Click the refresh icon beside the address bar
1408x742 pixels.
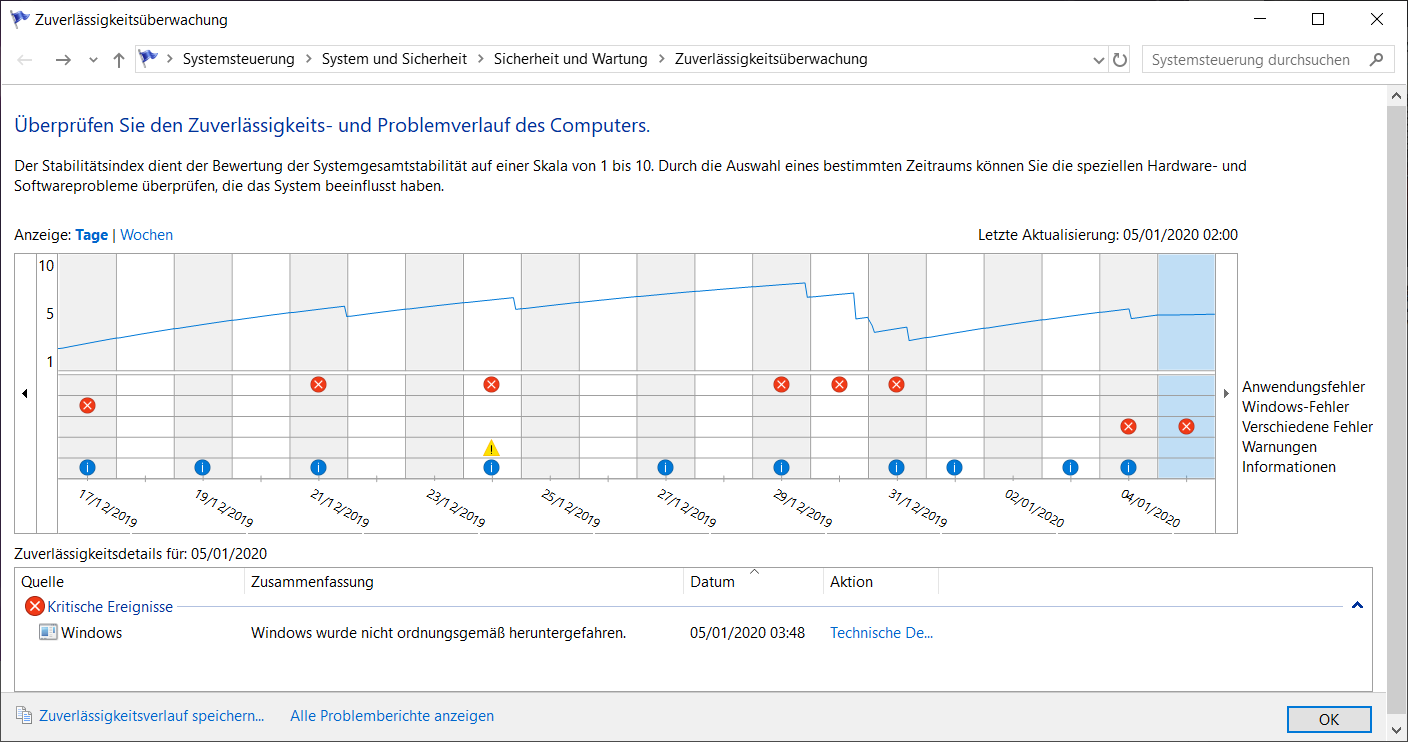1120,60
